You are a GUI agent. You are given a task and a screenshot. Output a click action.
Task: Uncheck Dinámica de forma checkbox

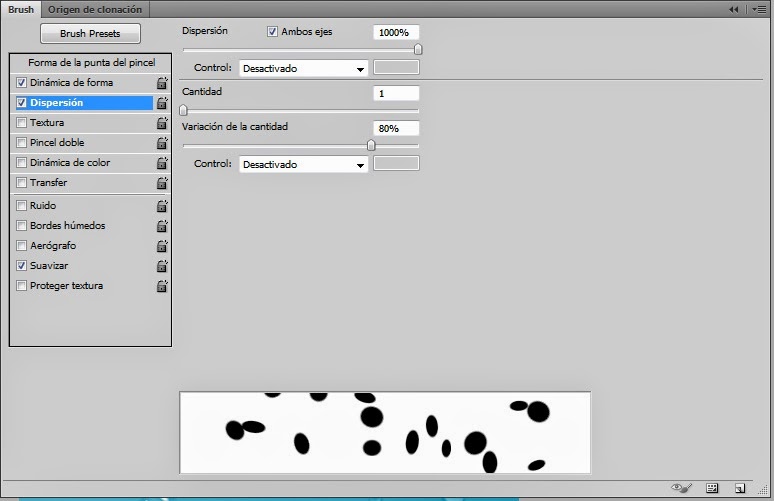click(21, 82)
